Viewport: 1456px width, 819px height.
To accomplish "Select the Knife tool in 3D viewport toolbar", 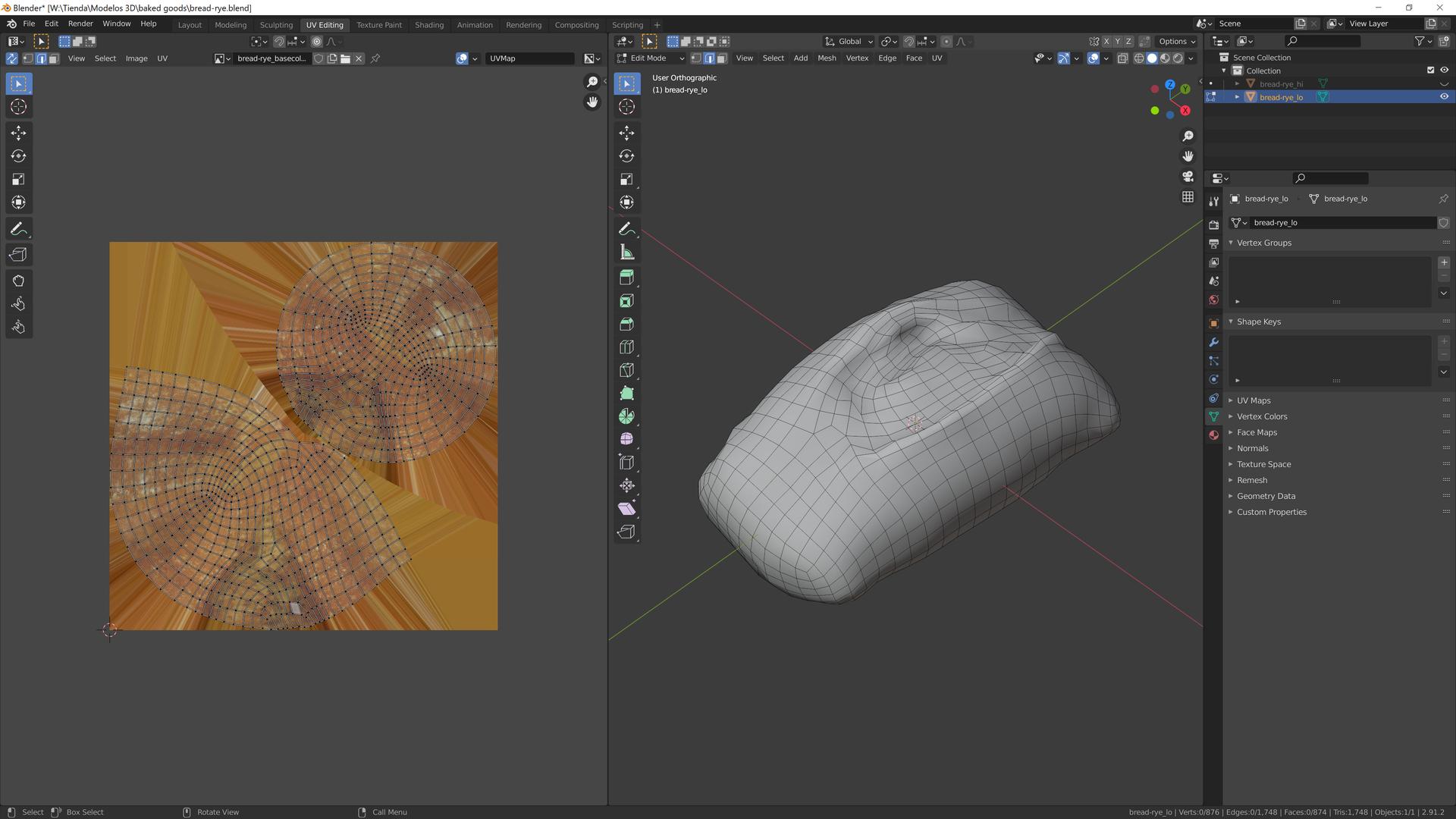I will 626,370.
